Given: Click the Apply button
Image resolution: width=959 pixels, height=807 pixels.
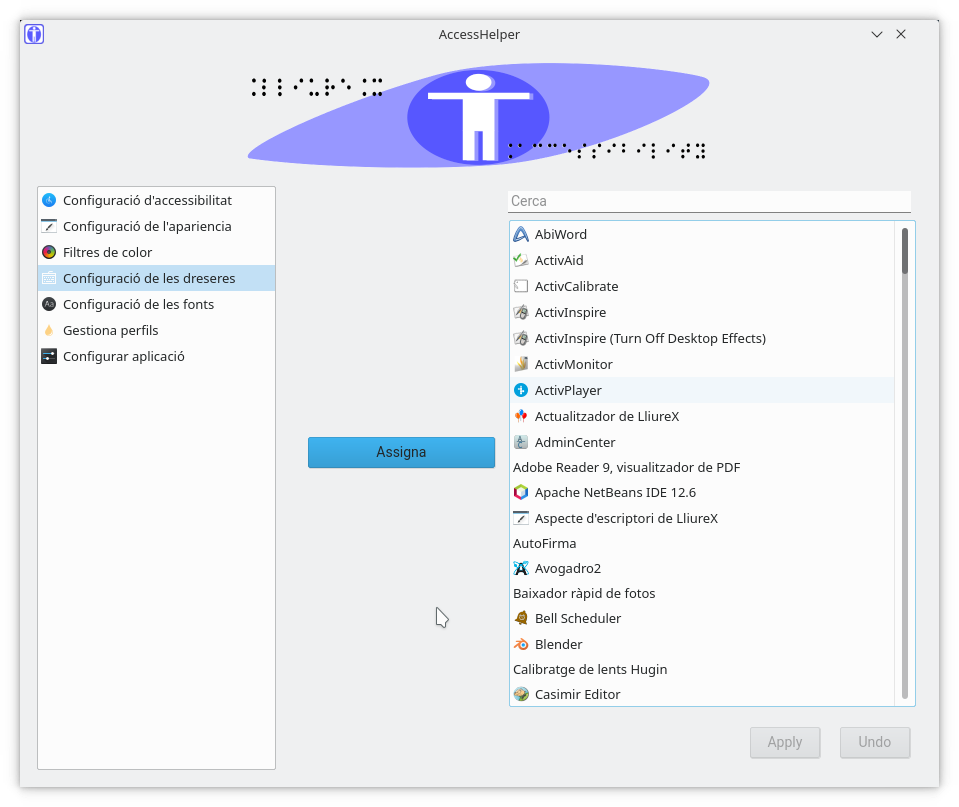Looking at the screenshot, I should pos(785,742).
